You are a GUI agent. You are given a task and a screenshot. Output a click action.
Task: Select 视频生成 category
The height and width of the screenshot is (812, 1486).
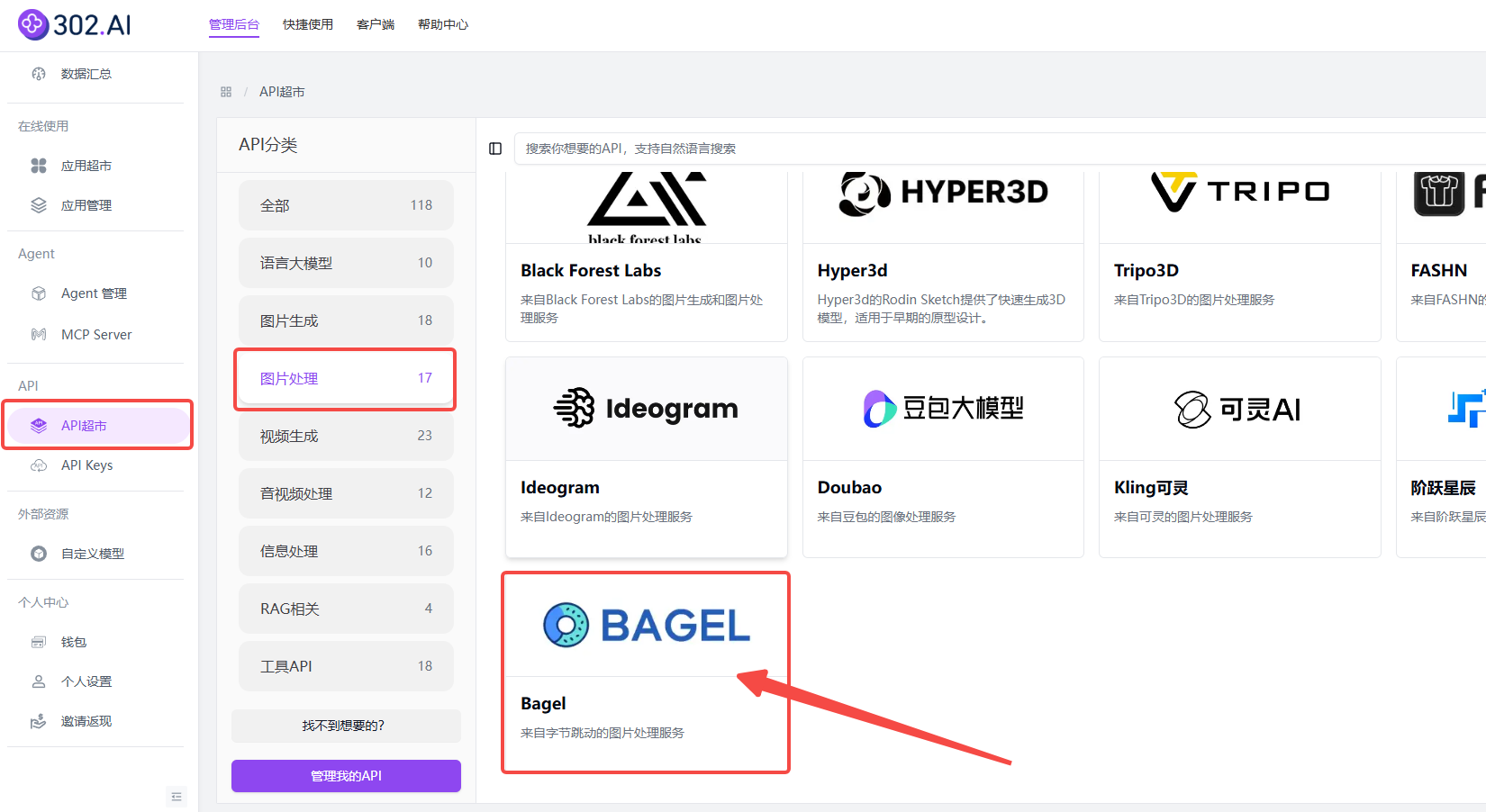pos(346,436)
